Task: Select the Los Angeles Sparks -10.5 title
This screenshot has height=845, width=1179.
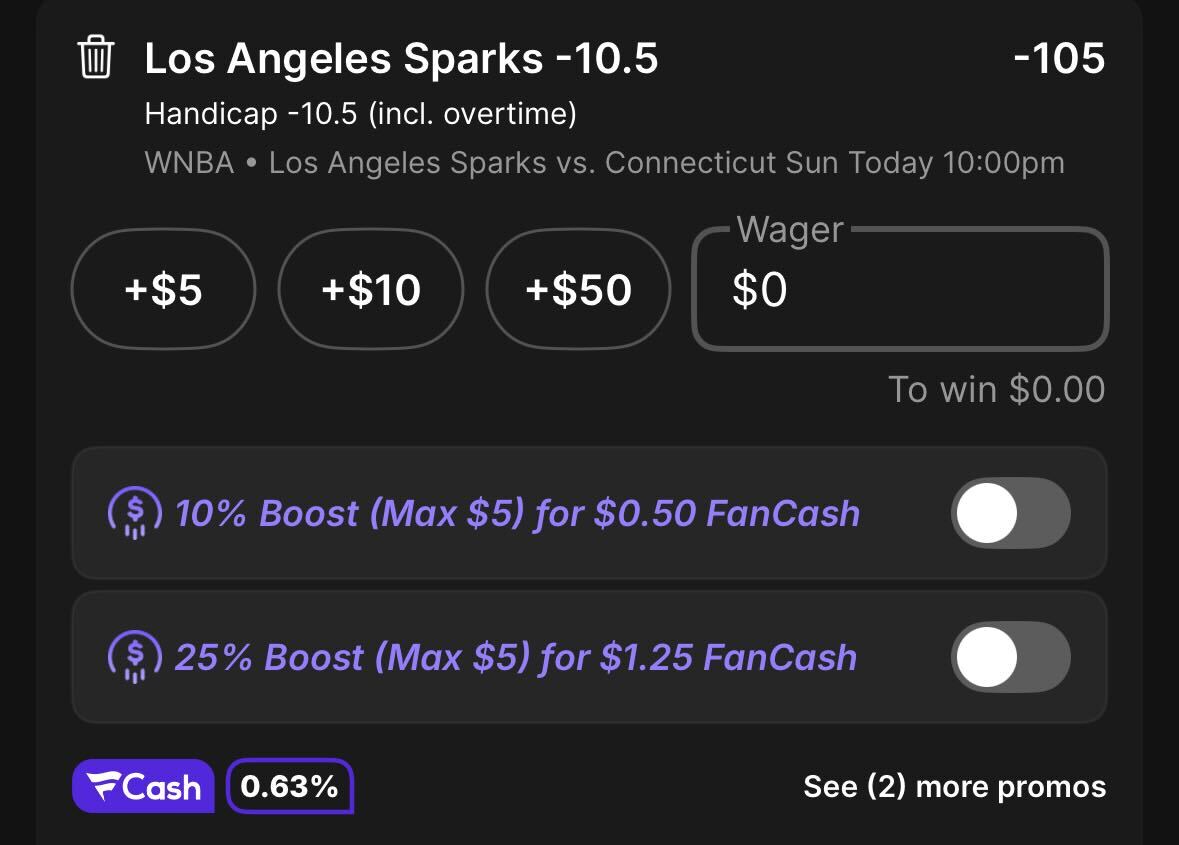Action: (401, 58)
